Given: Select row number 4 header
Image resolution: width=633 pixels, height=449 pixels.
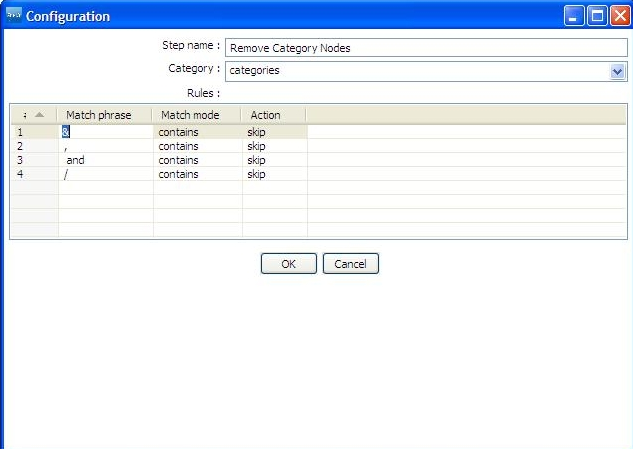Looking at the screenshot, I should point(34,174).
